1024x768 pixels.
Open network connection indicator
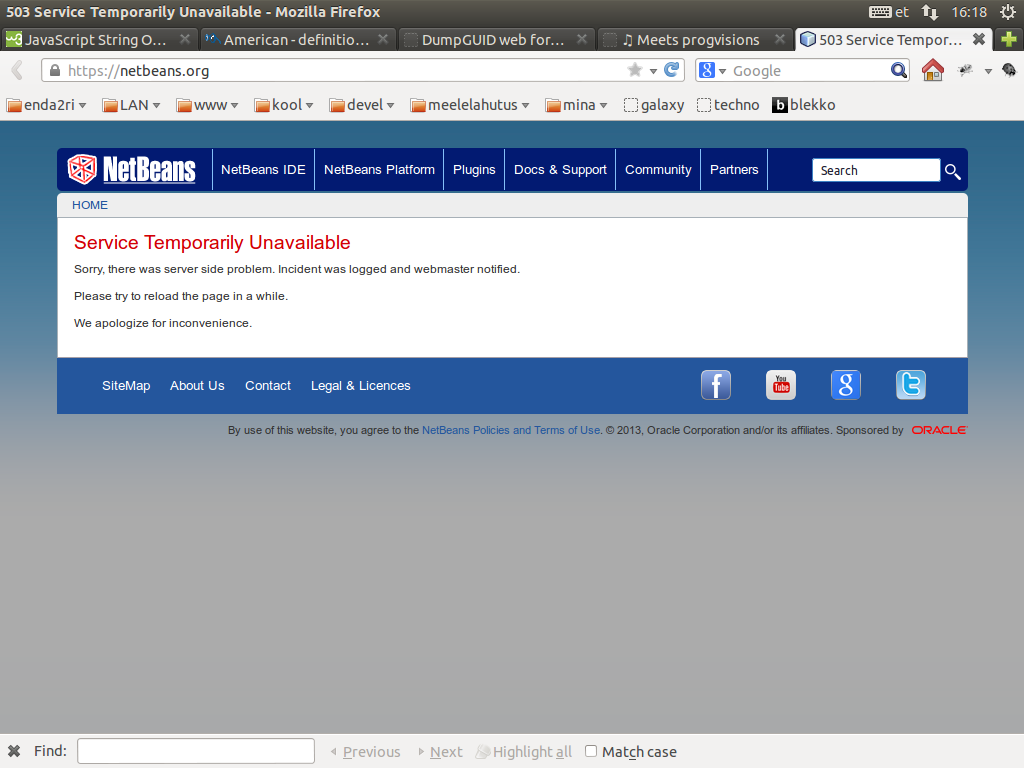[x=929, y=12]
